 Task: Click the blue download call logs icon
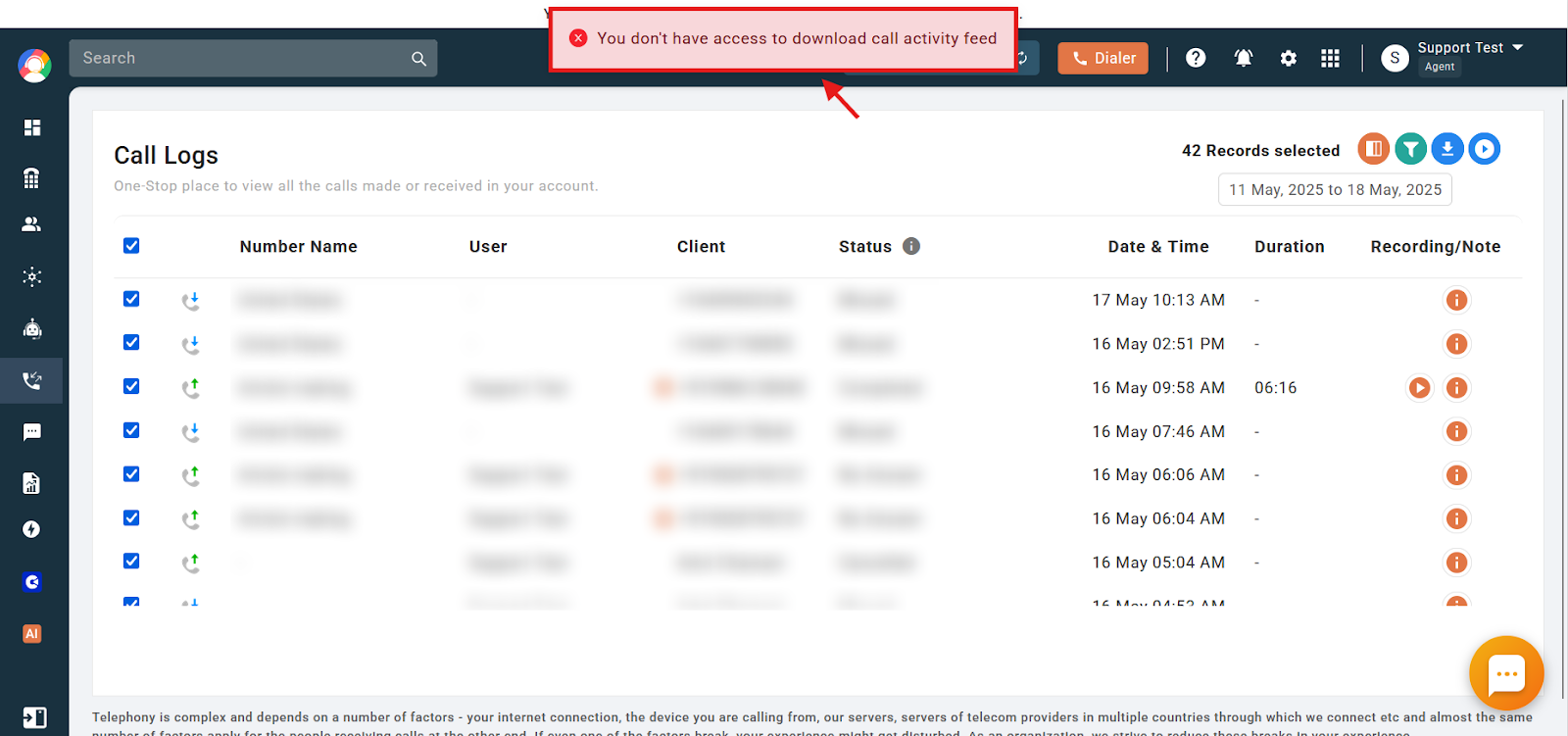click(1447, 149)
